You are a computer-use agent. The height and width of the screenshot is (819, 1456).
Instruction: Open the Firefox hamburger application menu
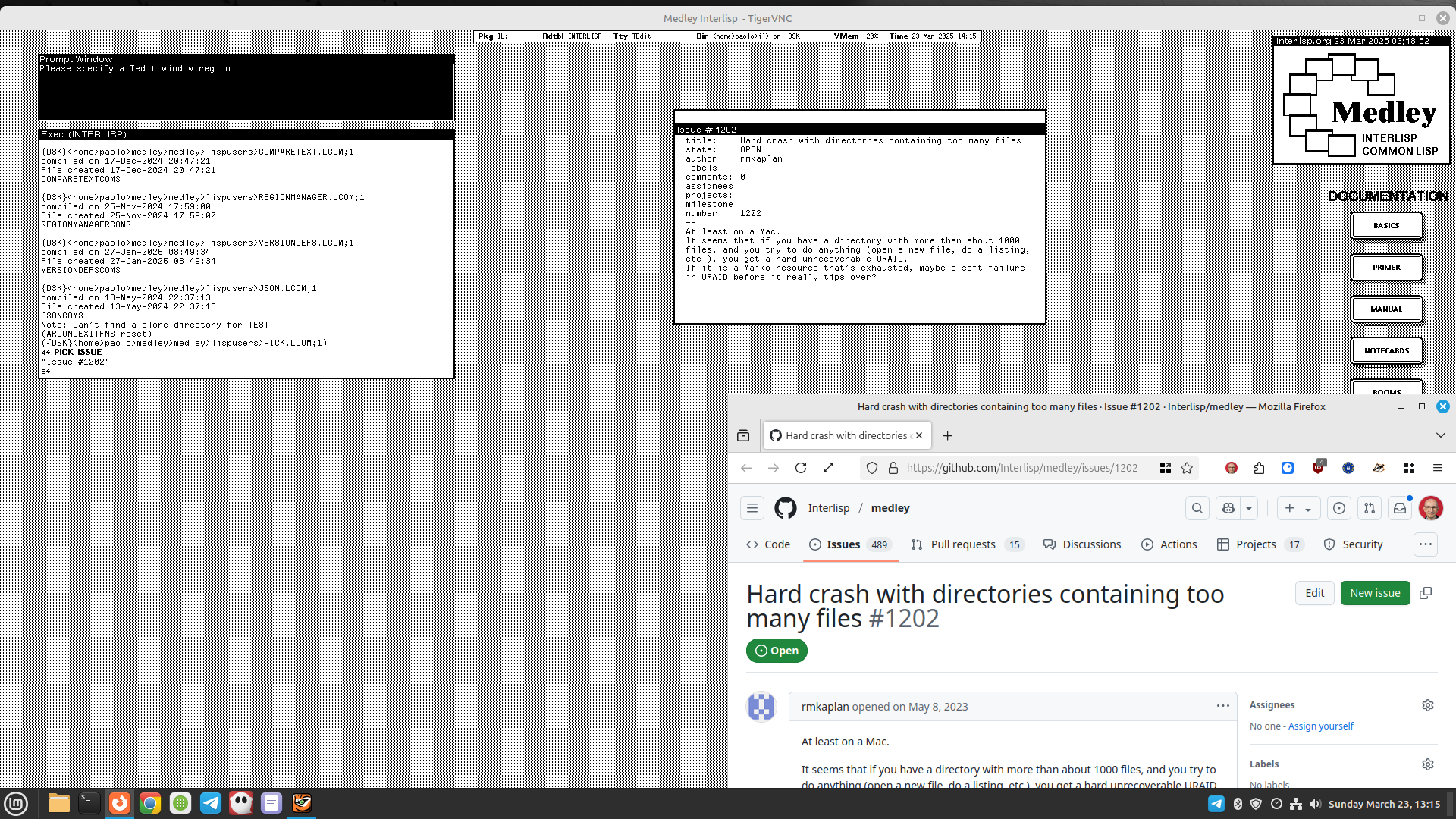point(1438,468)
